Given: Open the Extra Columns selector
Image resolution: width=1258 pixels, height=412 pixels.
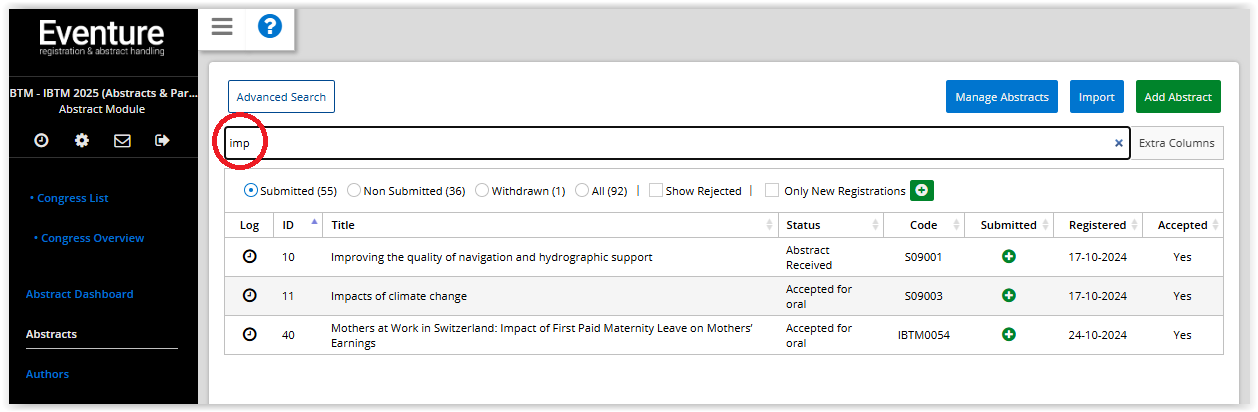Looking at the screenshot, I should click(x=1177, y=143).
